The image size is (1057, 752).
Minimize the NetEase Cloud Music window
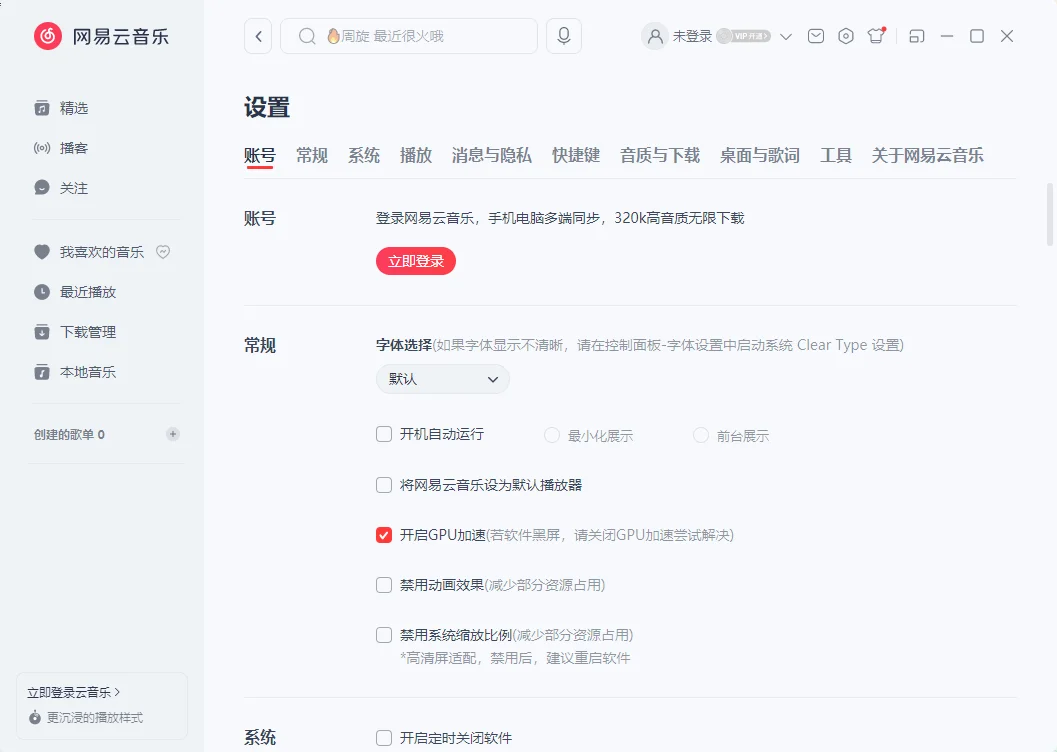(x=947, y=36)
